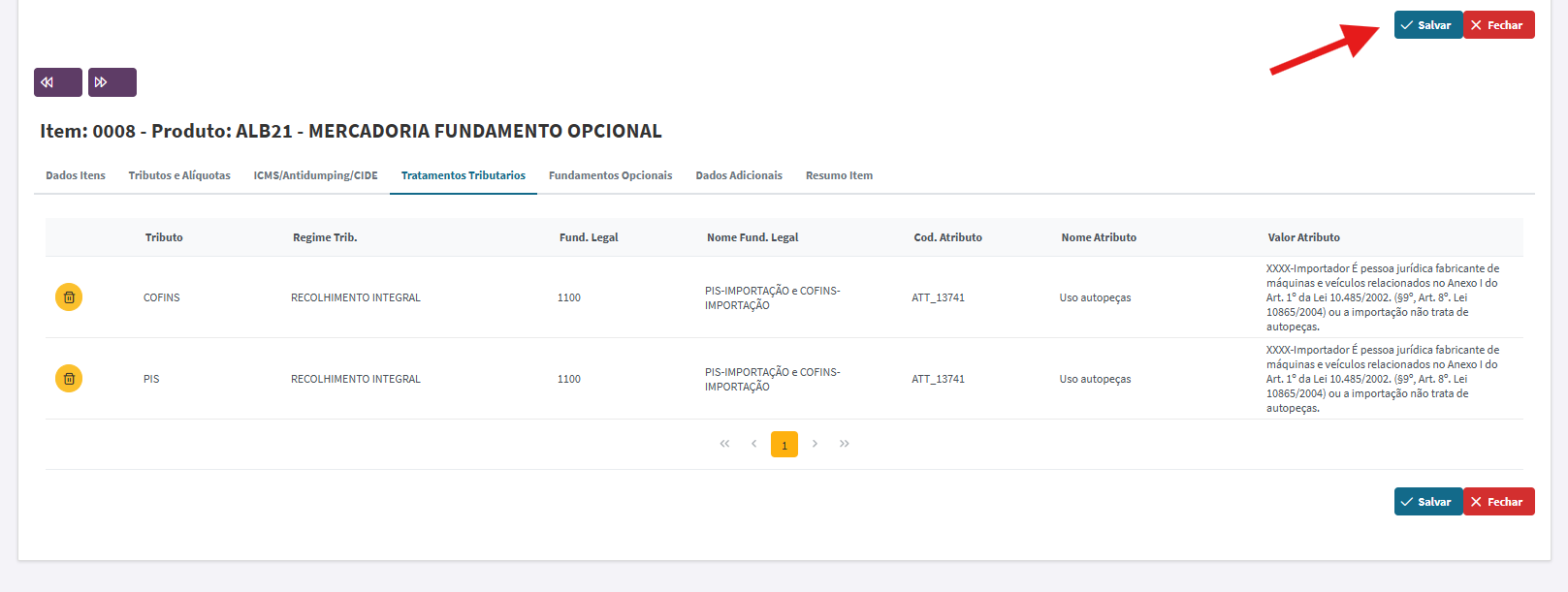Select the PIS tributo cell
1568x592 pixels.
151,379
